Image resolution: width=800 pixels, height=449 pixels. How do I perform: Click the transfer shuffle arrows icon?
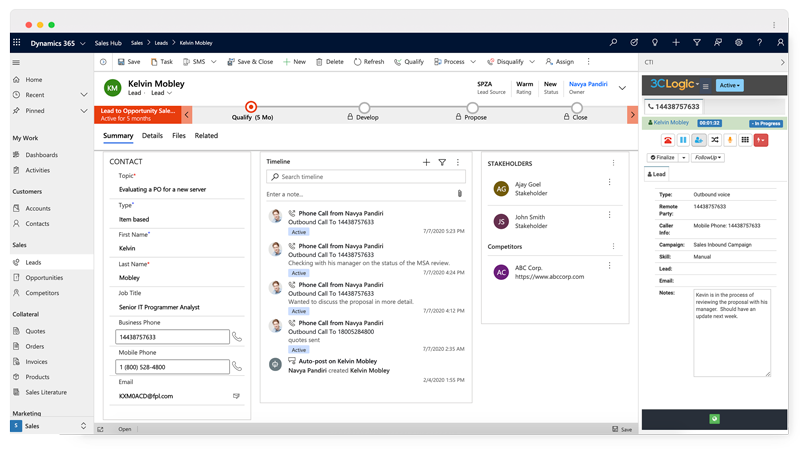(x=715, y=140)
